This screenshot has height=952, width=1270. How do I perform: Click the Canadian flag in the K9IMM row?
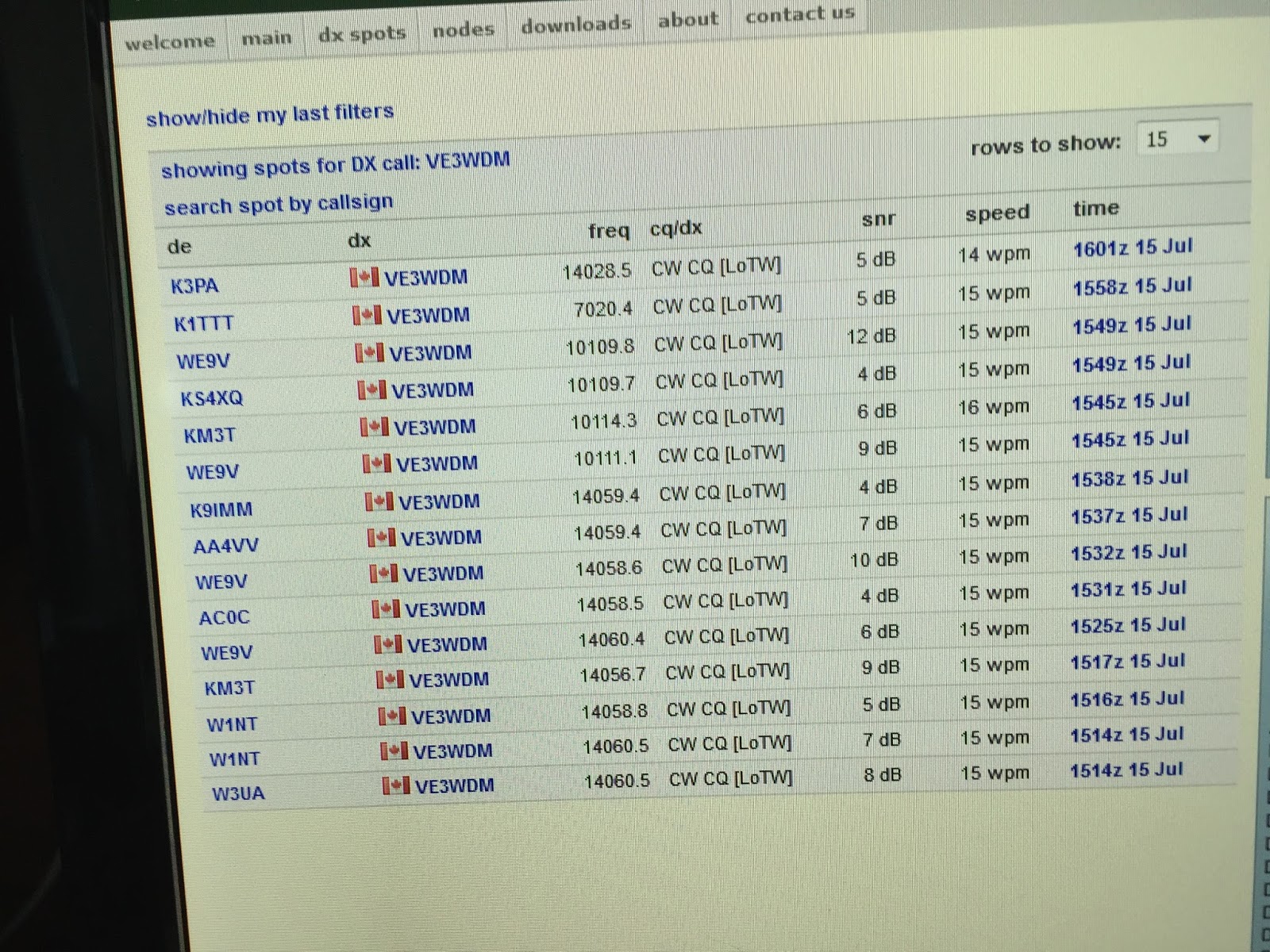(x=379, y=501)
